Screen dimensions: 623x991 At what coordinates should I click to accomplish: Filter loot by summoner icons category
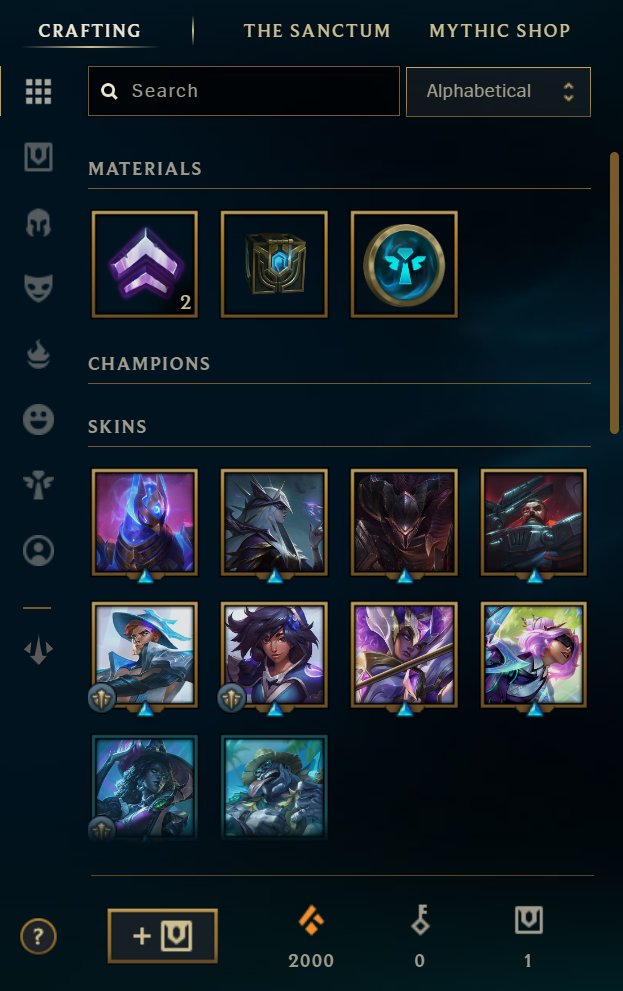pyautogui.click(x=39, y=550)
